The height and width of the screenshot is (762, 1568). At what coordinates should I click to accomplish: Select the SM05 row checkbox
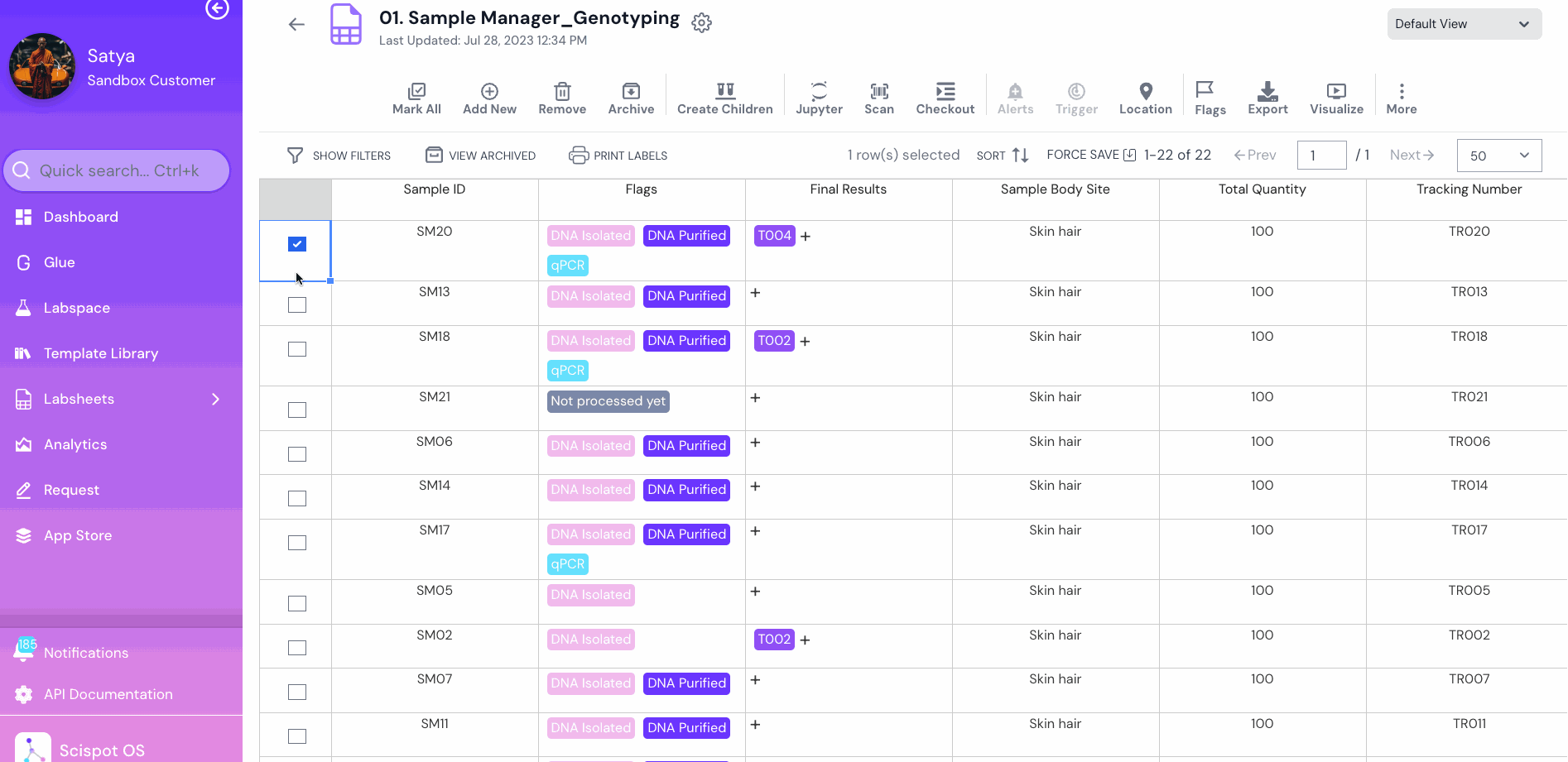tap(297, 603)
